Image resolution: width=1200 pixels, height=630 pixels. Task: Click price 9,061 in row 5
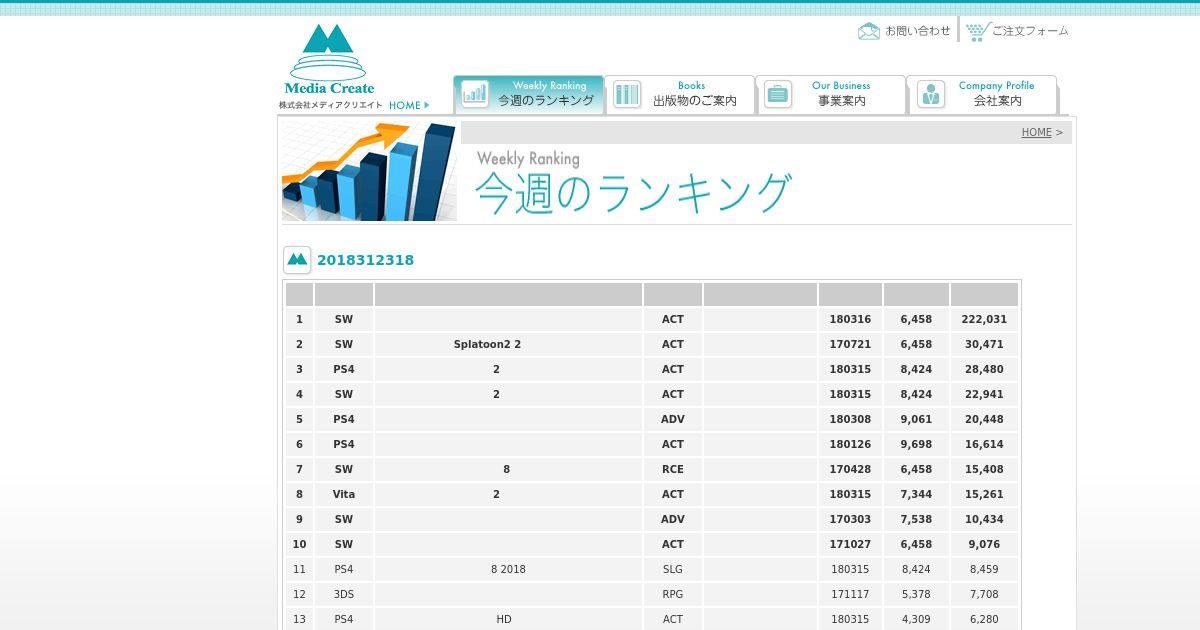(x=916, y=419)
